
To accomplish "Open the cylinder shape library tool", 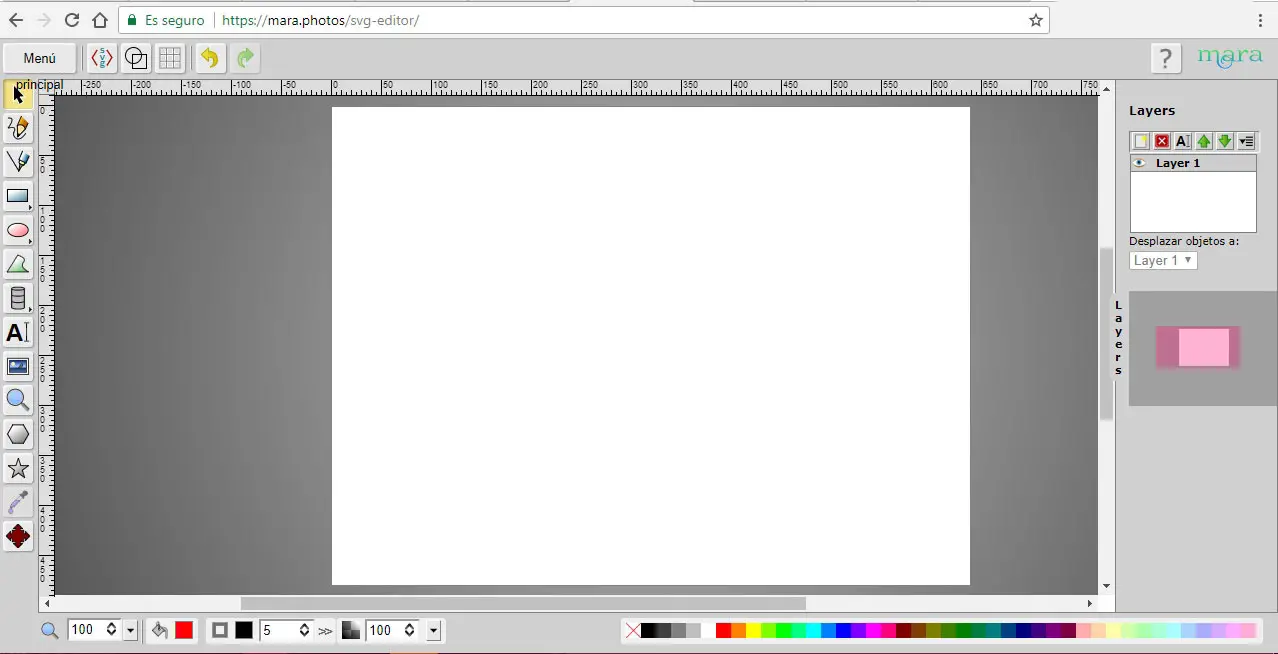I will tap(18, 298).
